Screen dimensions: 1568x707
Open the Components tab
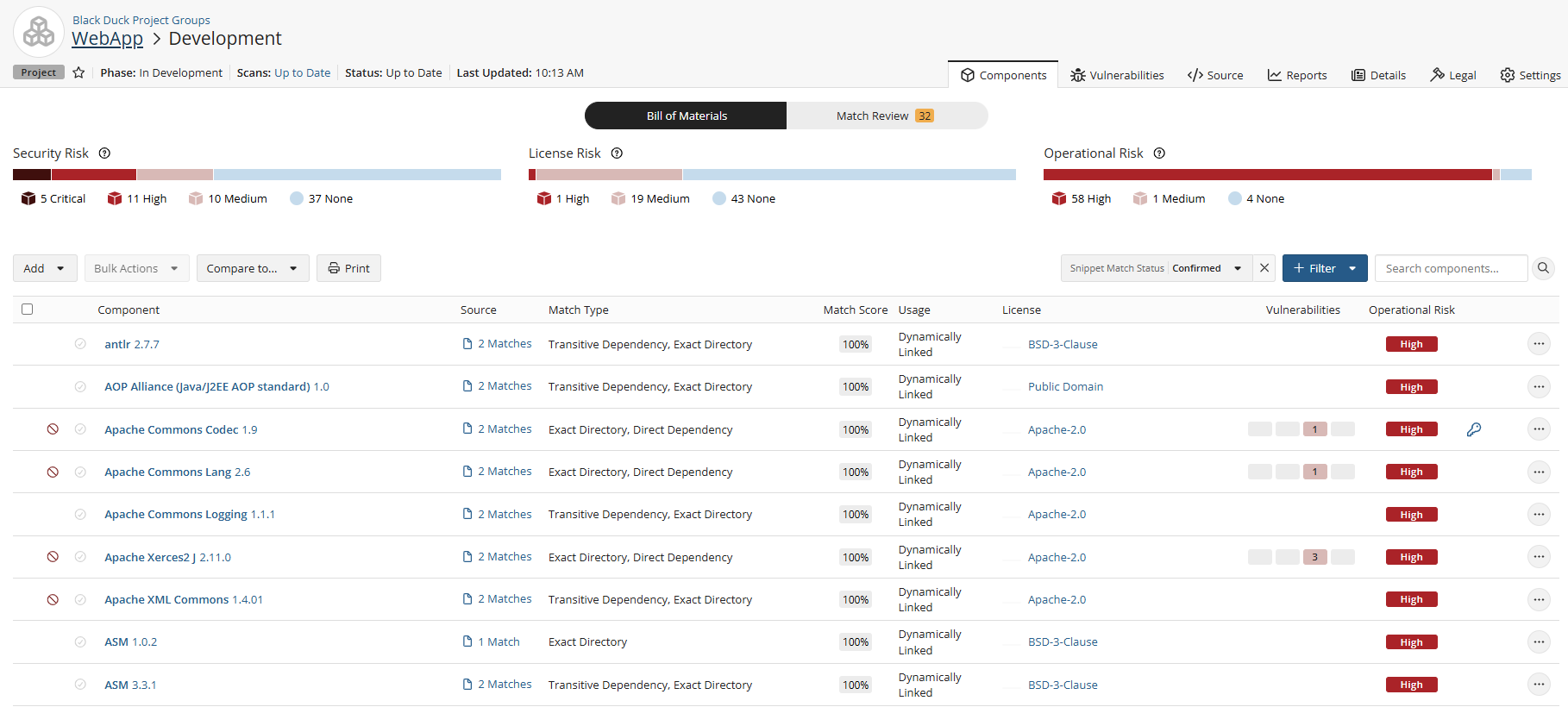[x=1003, y=75]
